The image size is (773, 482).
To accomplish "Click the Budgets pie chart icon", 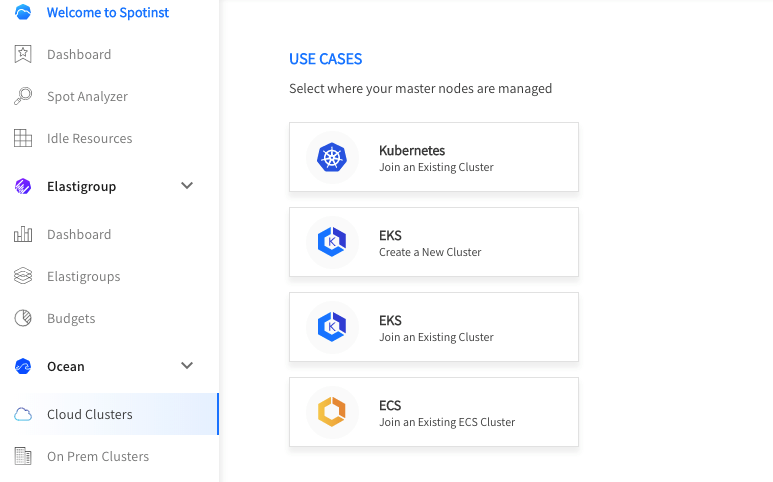I will [23, 319].
